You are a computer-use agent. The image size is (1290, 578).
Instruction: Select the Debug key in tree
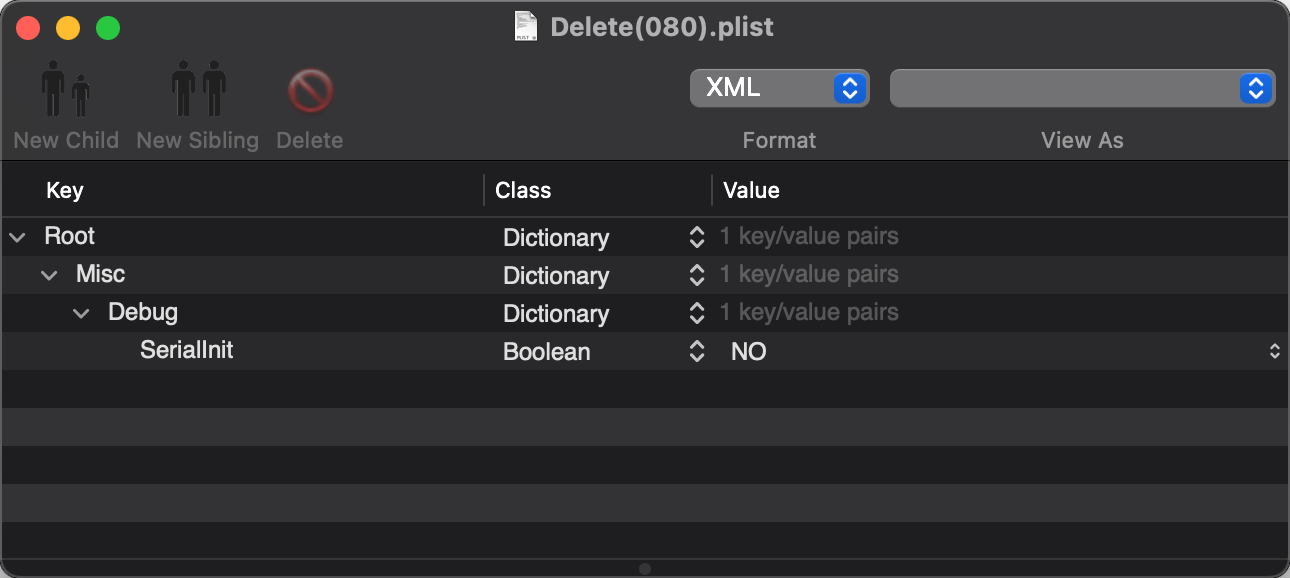tap(143, 312)
